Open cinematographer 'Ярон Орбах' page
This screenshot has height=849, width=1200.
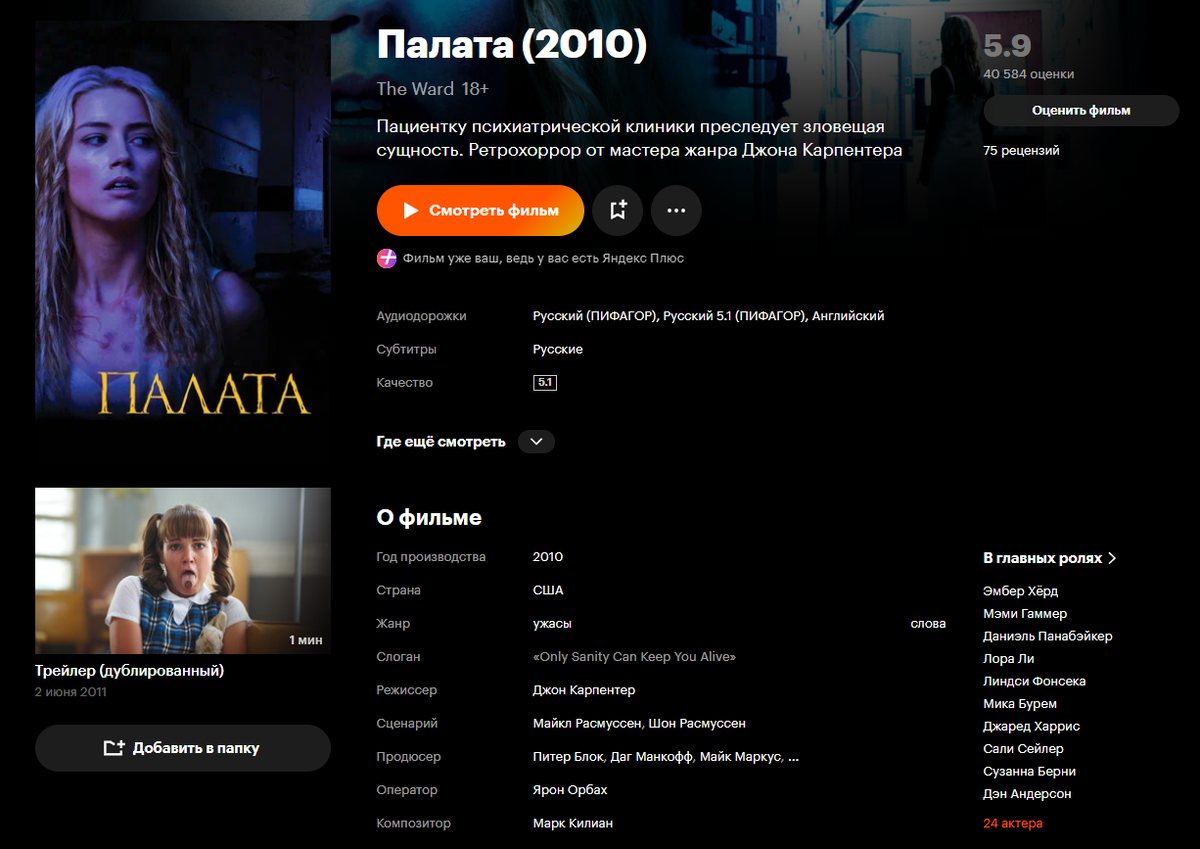570,790
